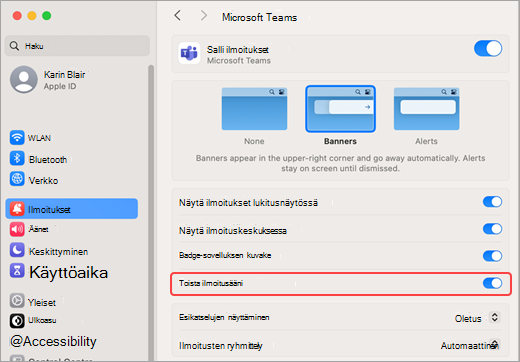Toggle Näytä ilmoituskeskuksessa switch
This screenshot has height=362, width=520.
coord(492,229)
